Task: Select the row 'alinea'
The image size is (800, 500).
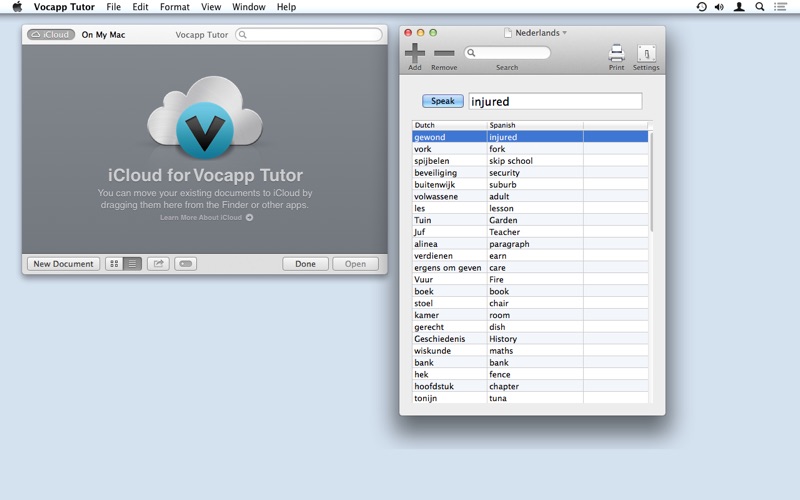Action: point(530,244)
